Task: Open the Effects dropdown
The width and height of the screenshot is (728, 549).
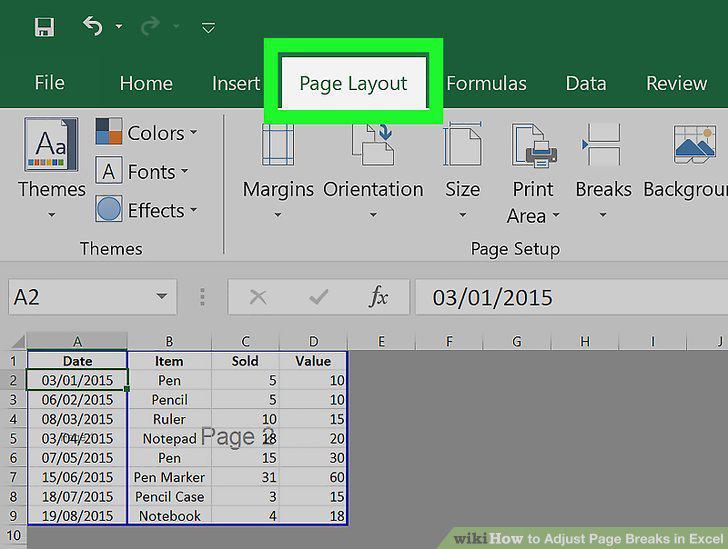Action: click(162, 211)
